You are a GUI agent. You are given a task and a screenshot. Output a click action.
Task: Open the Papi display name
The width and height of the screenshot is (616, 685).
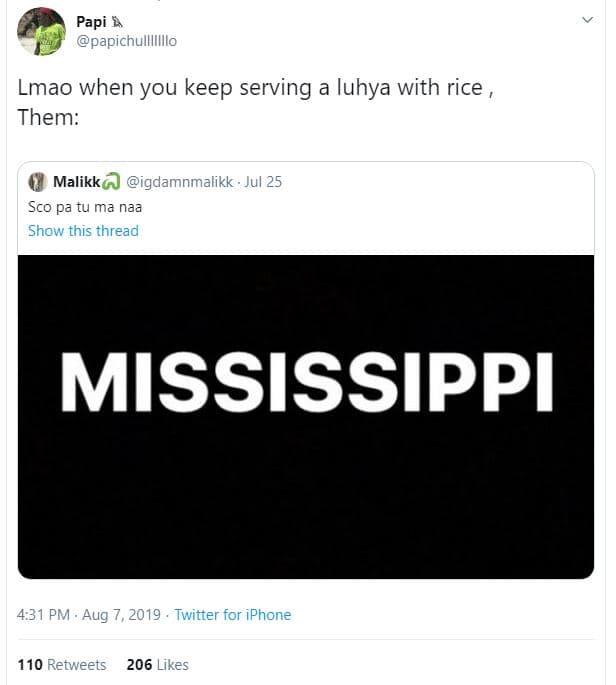pyautogui.click(x=91, y=21)
